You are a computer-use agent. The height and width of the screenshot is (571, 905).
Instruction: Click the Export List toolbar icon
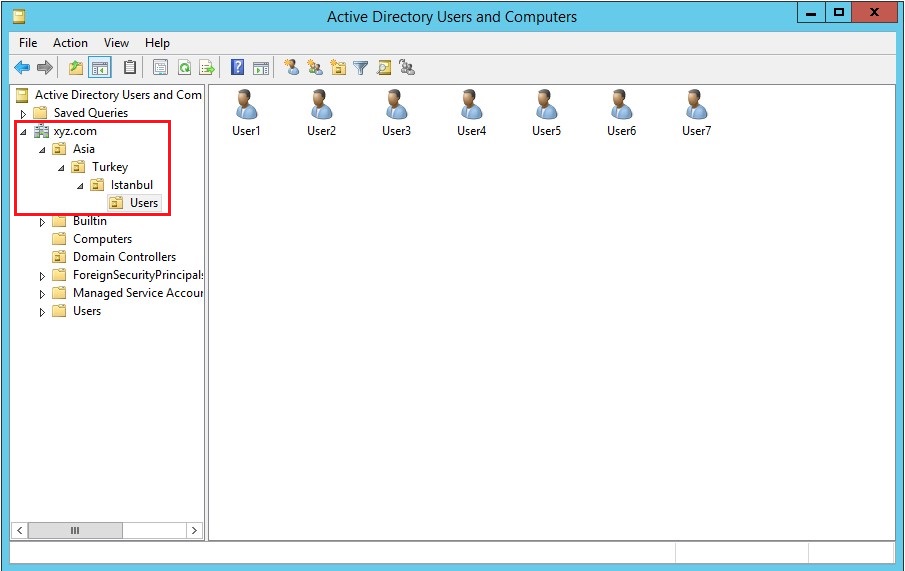pyautogui.click(x=207, y=68)
